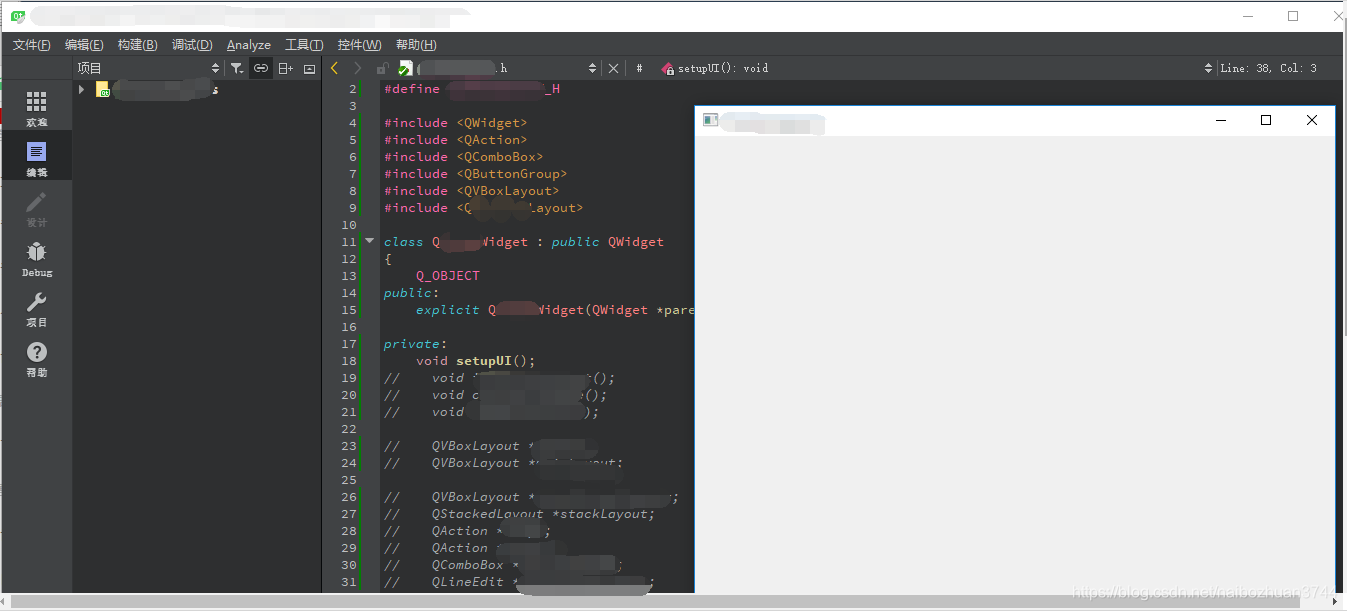Click the green checkmark document icon
Screen dimensions: 1347x611
[406, 67]
